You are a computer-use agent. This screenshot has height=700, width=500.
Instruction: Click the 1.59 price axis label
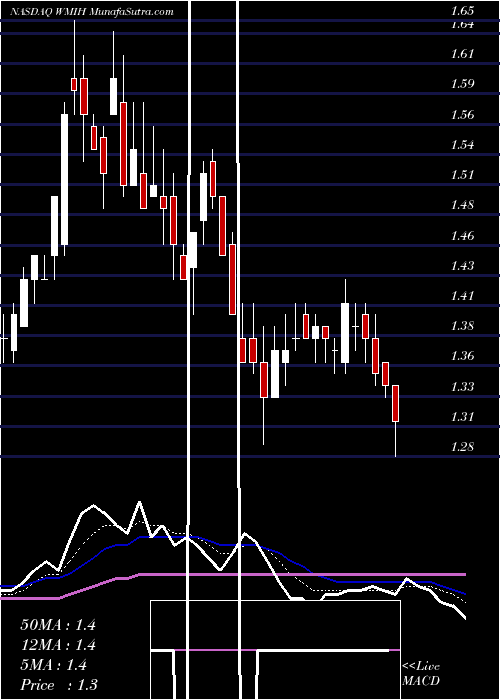(462, 84)
